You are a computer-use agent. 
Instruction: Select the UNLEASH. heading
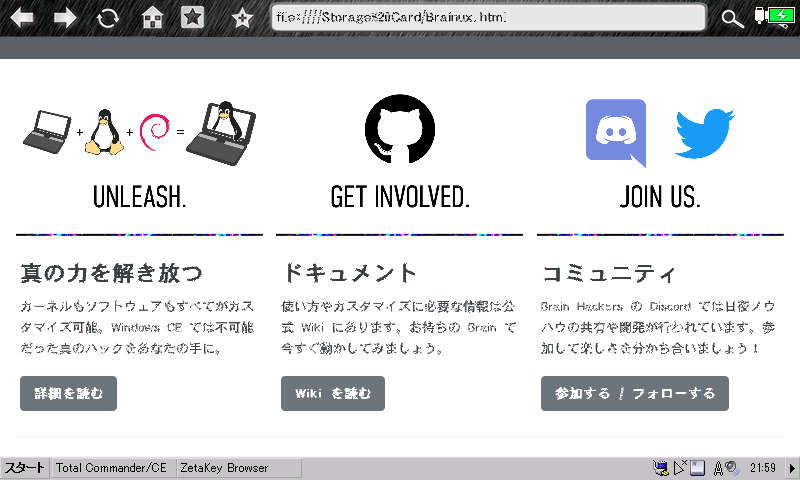pyautogui.click(x=139, y=197)
